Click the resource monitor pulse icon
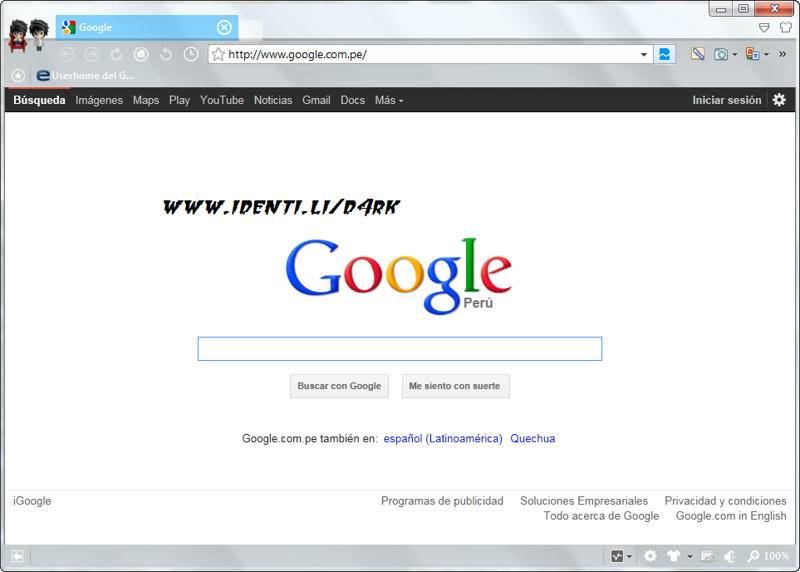Screen dimensions: 800x572 pyautogui.click(x=617, y=556)
